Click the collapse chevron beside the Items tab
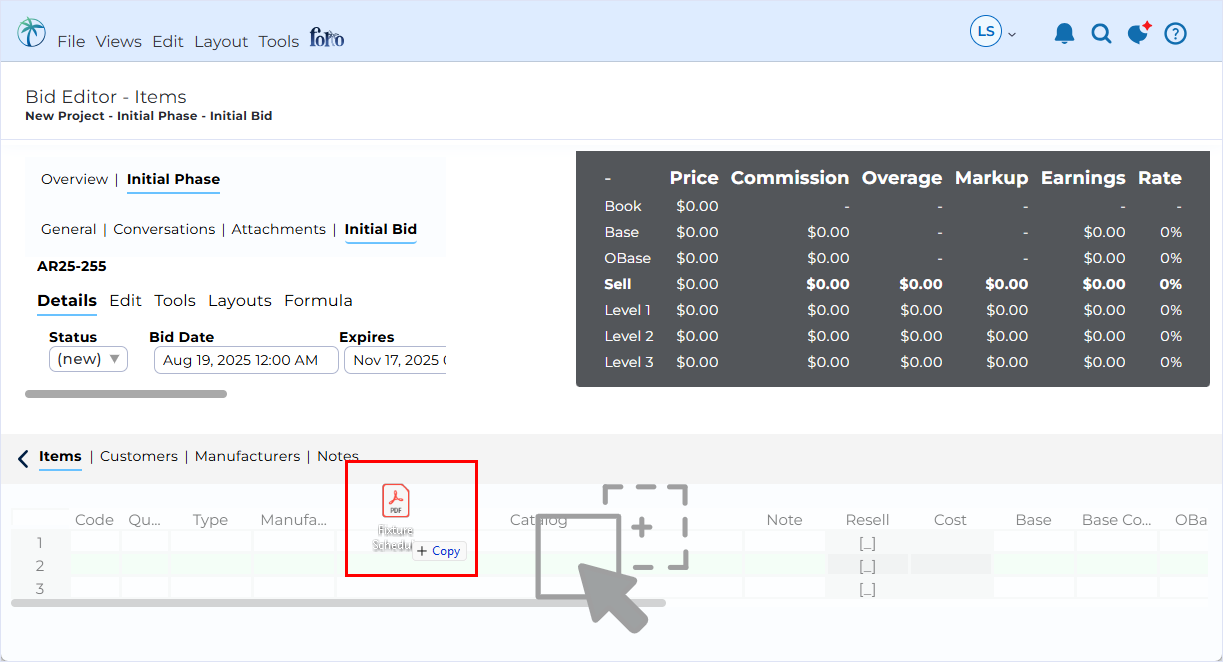 coord(22,458)
